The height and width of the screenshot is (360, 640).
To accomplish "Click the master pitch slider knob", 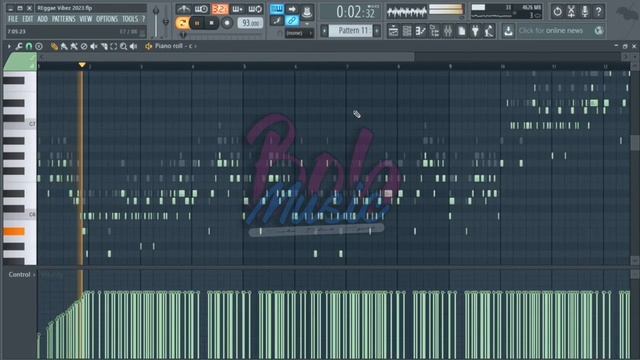I will (x=166, y=22).
